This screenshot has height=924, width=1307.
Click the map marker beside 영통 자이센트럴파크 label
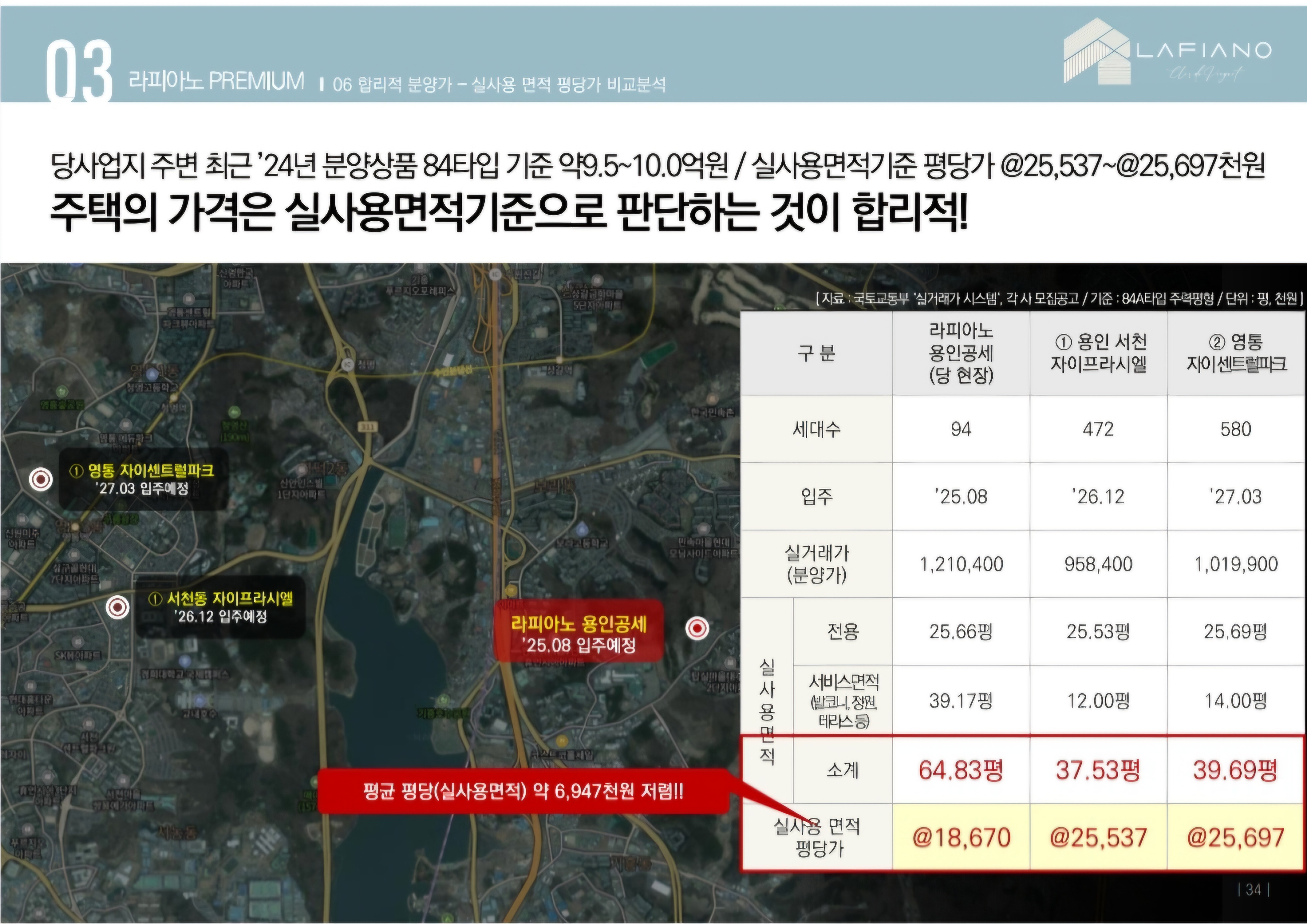(41, 479)
